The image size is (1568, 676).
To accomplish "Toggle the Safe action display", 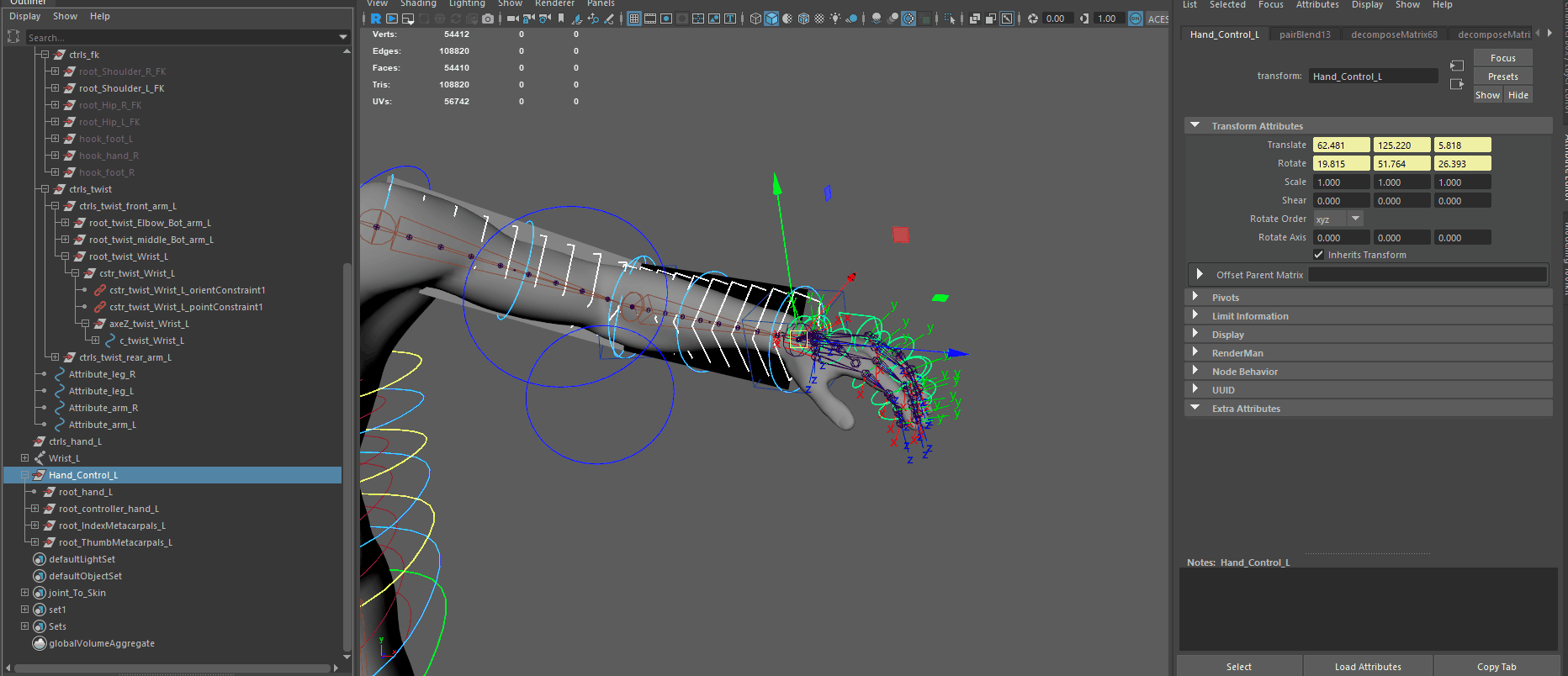I will (x=714, y=18).
